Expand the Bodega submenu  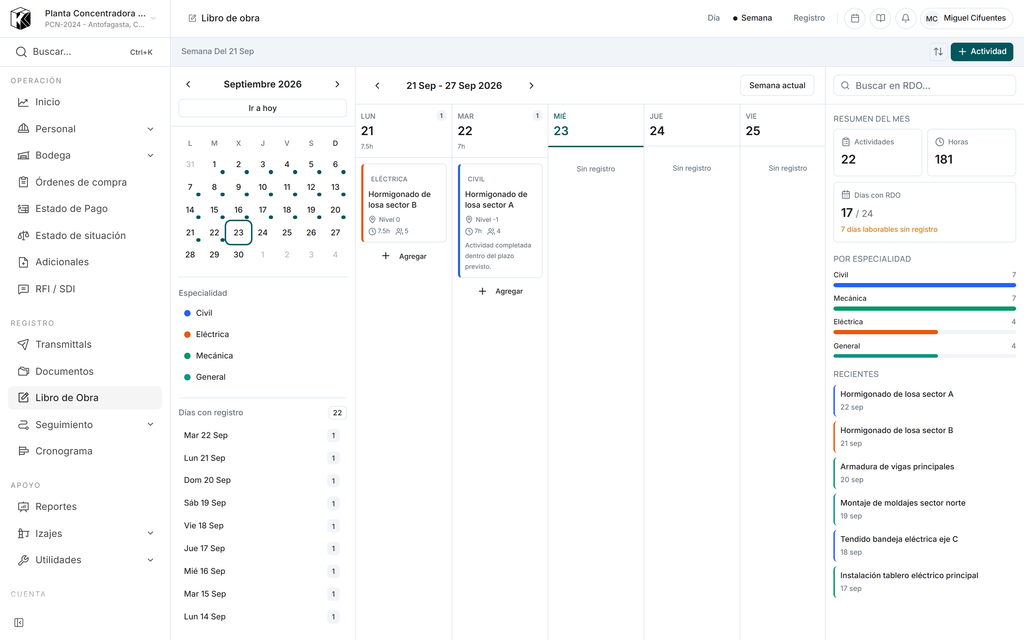point(150,155)
